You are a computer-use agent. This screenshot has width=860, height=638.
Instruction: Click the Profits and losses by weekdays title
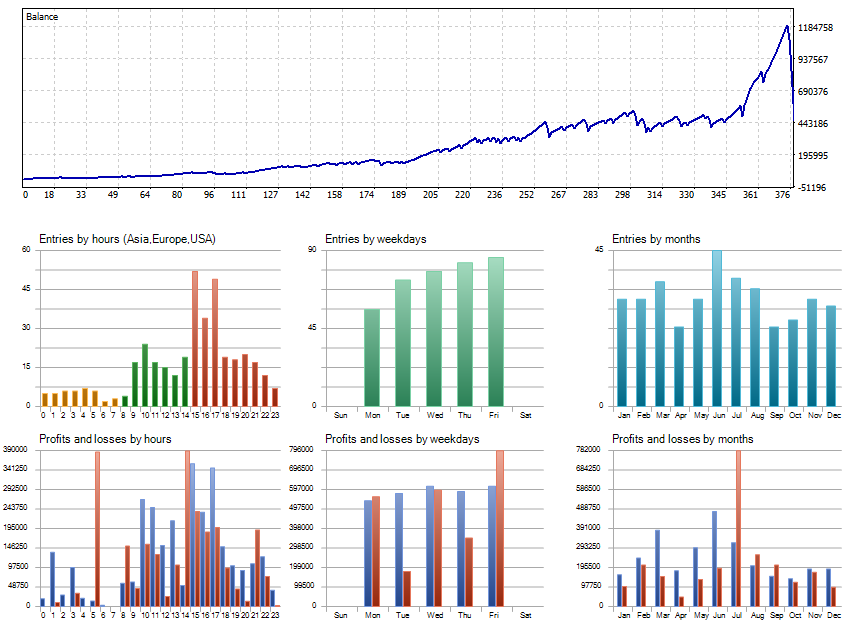click(404, 438)
